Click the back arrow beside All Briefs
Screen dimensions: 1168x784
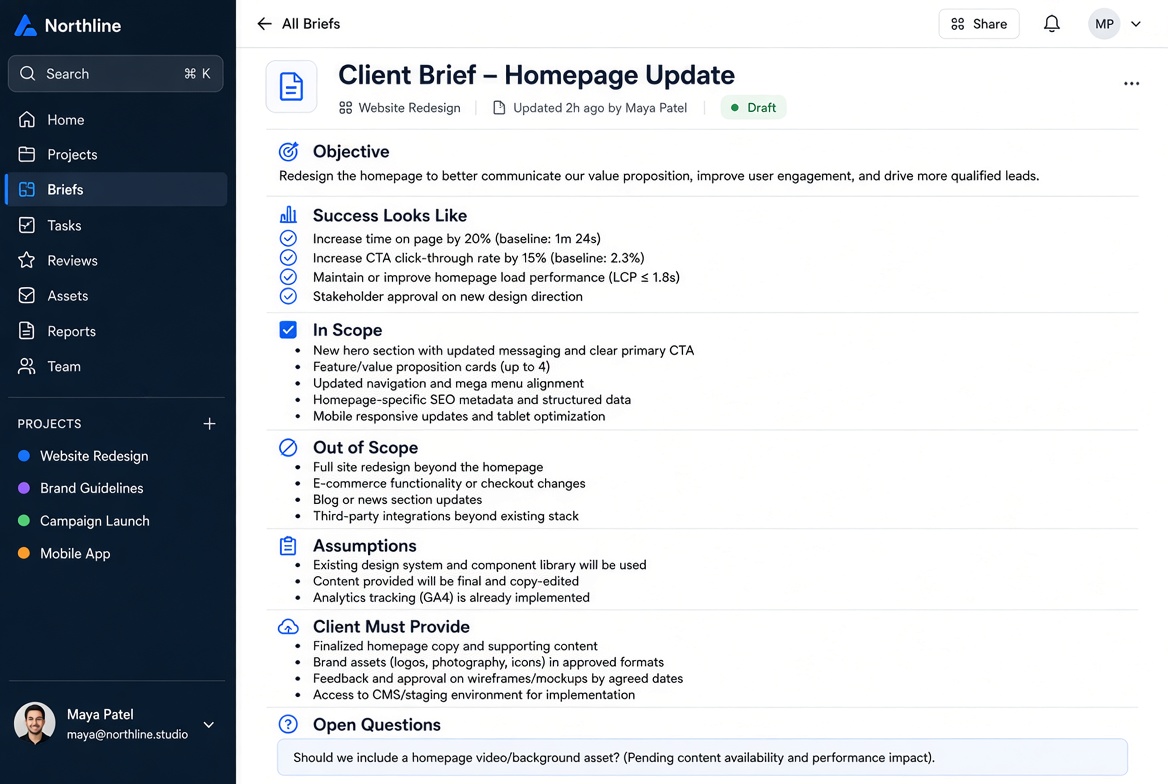(x=264, y=24)
